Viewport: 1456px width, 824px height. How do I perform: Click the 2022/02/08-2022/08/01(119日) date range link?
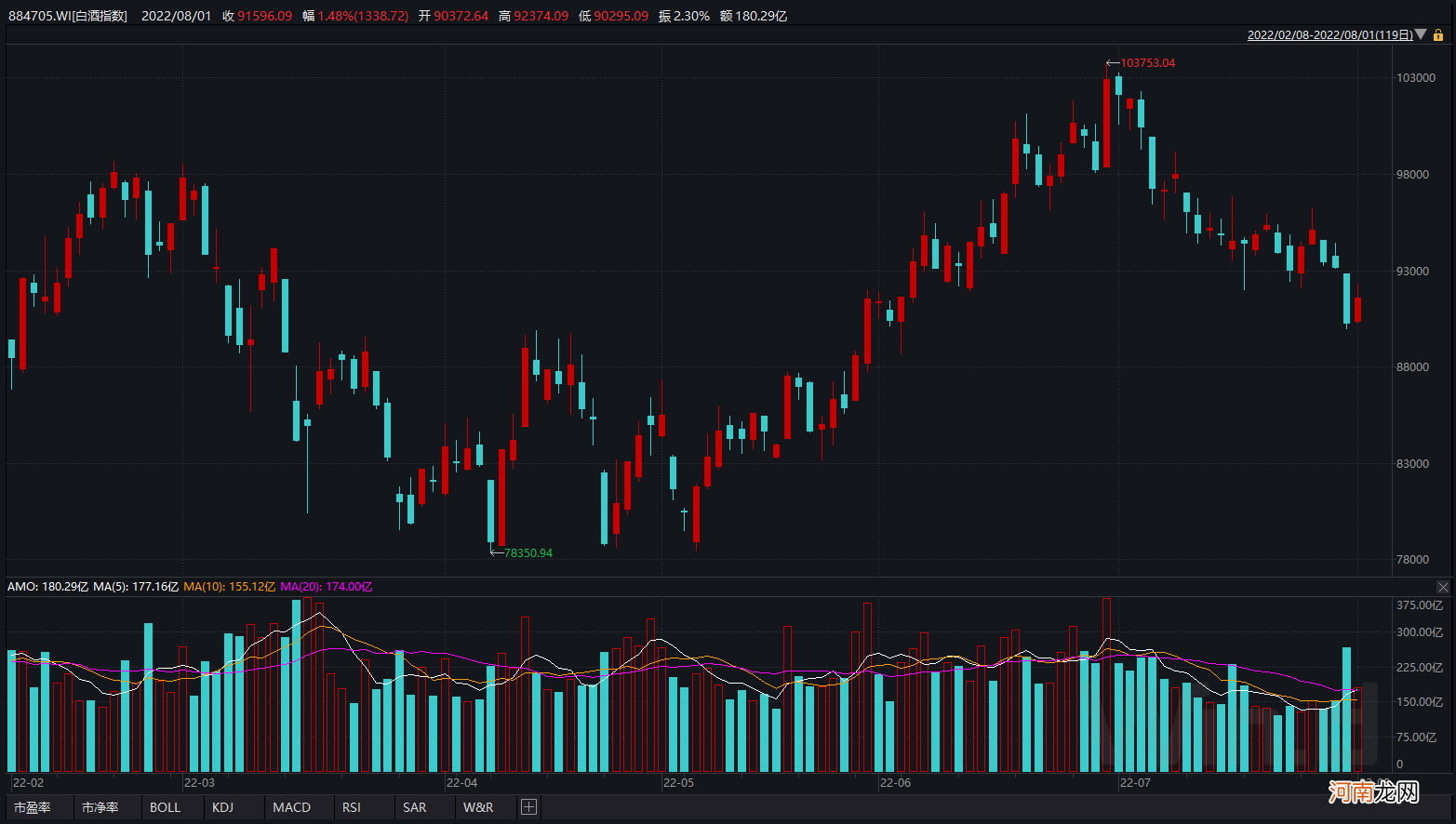1329,34
